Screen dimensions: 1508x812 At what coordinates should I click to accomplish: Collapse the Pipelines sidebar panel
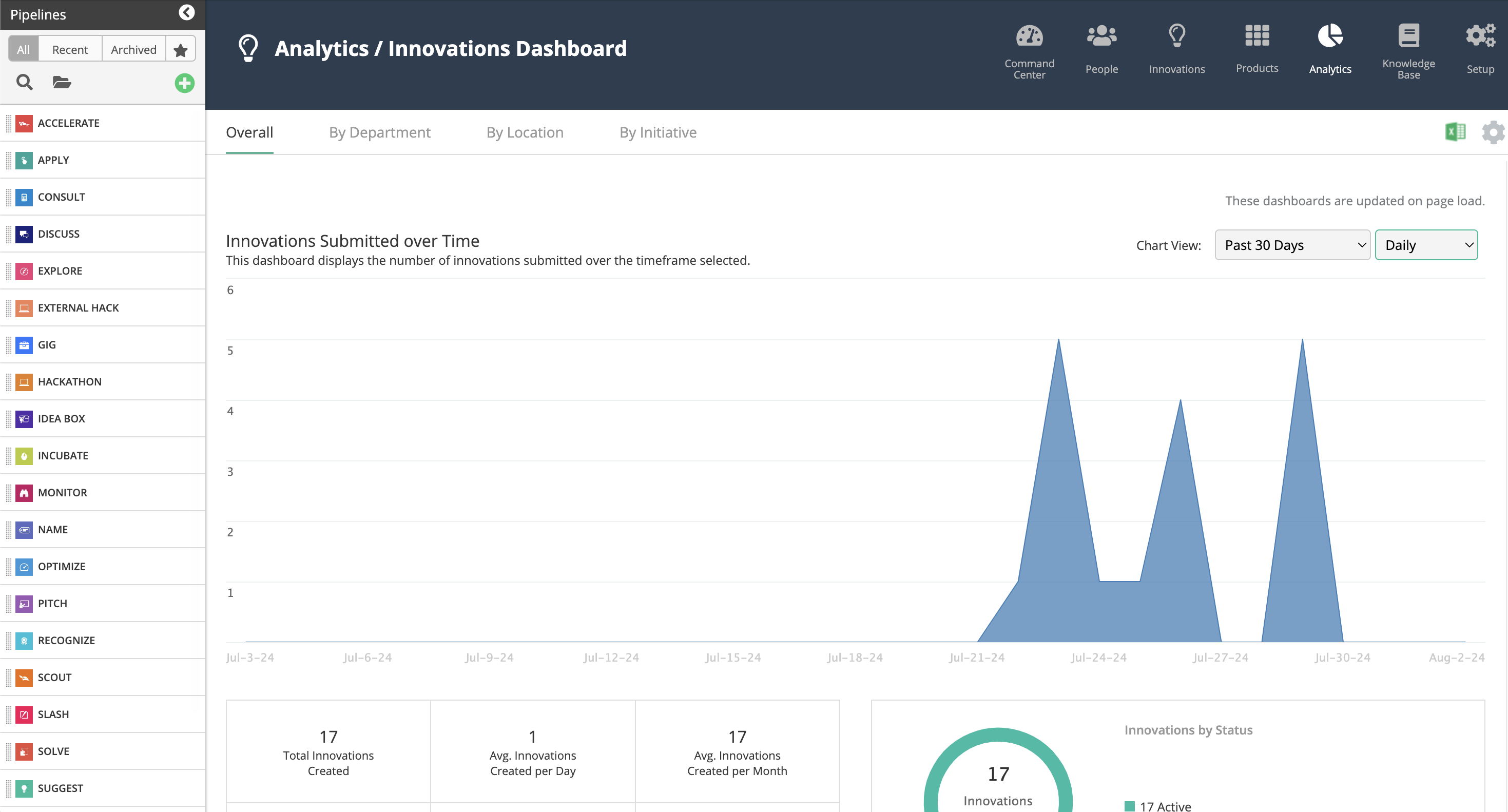click(x=186, y=13)
